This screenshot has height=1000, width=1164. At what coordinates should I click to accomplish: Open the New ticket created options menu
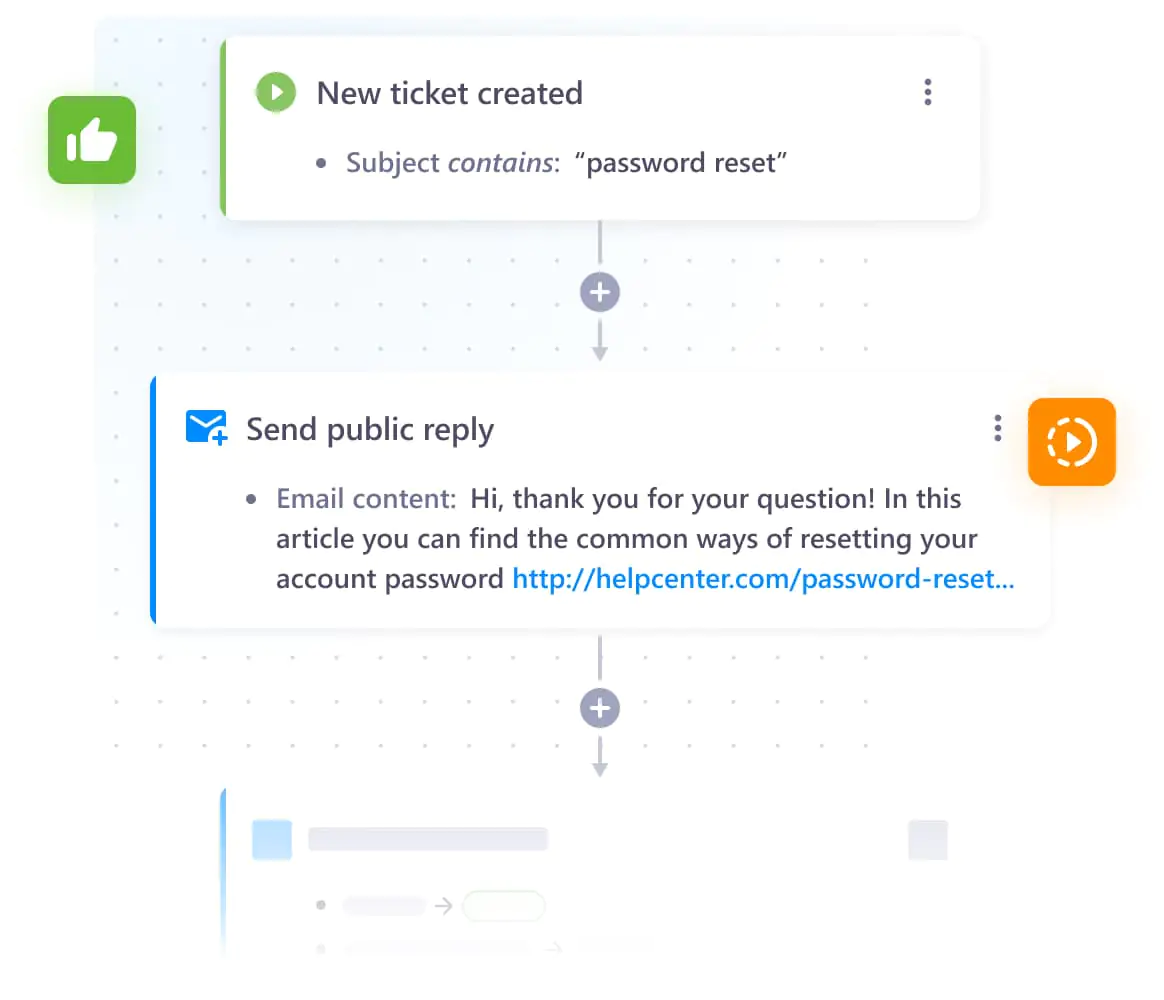point(927,92)
